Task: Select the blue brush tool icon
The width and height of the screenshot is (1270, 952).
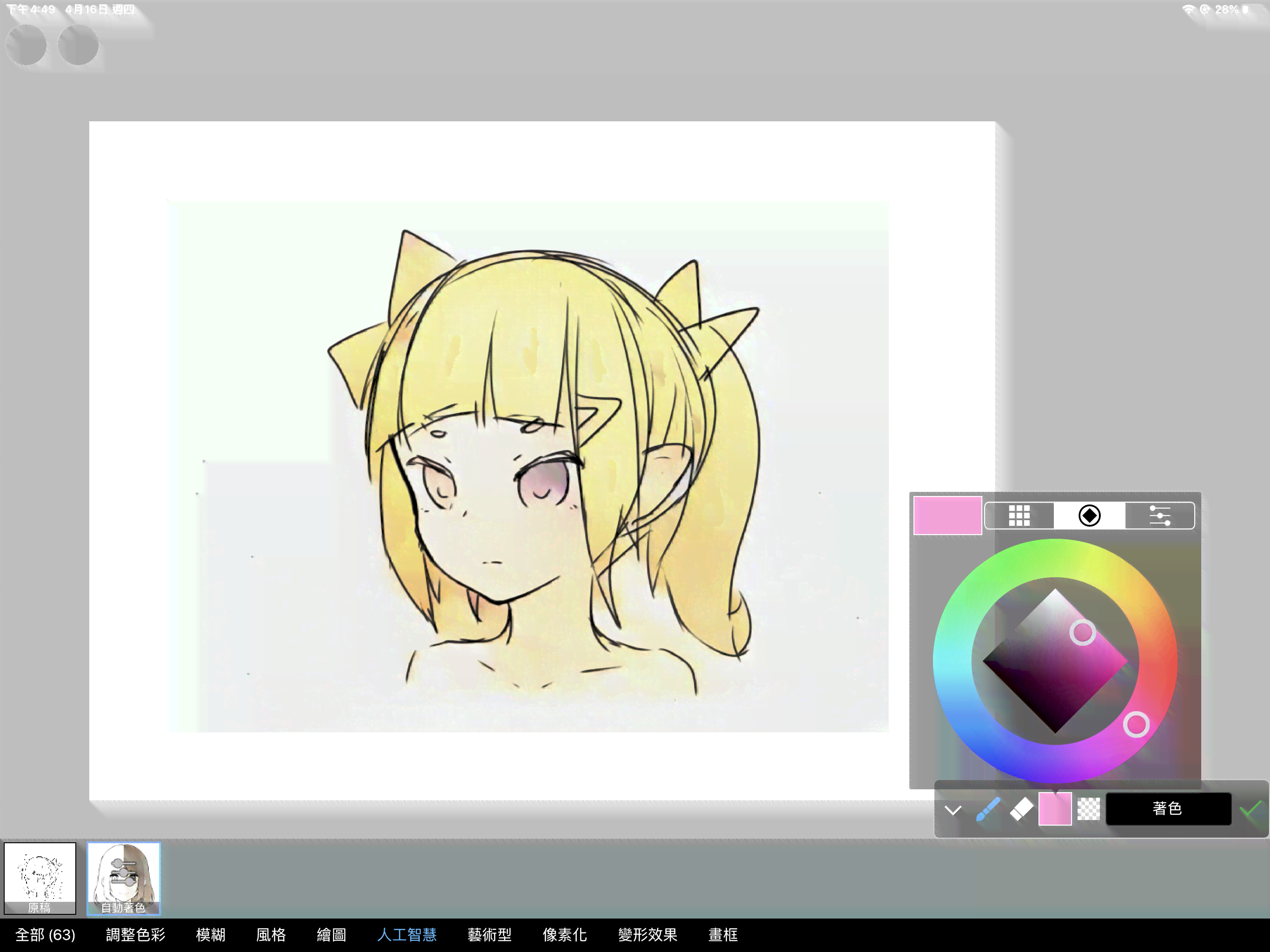Action: 989,809
